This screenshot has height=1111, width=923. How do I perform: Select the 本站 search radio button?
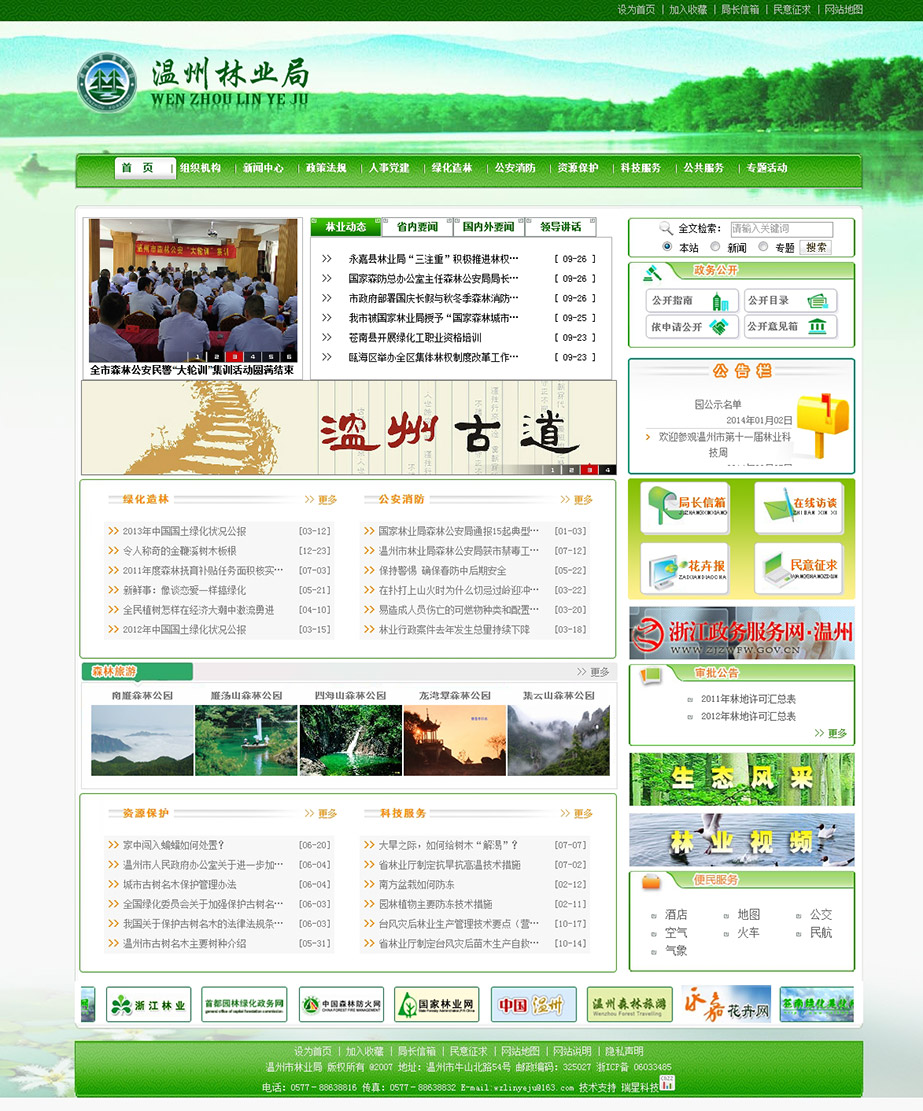click(667, 247)
